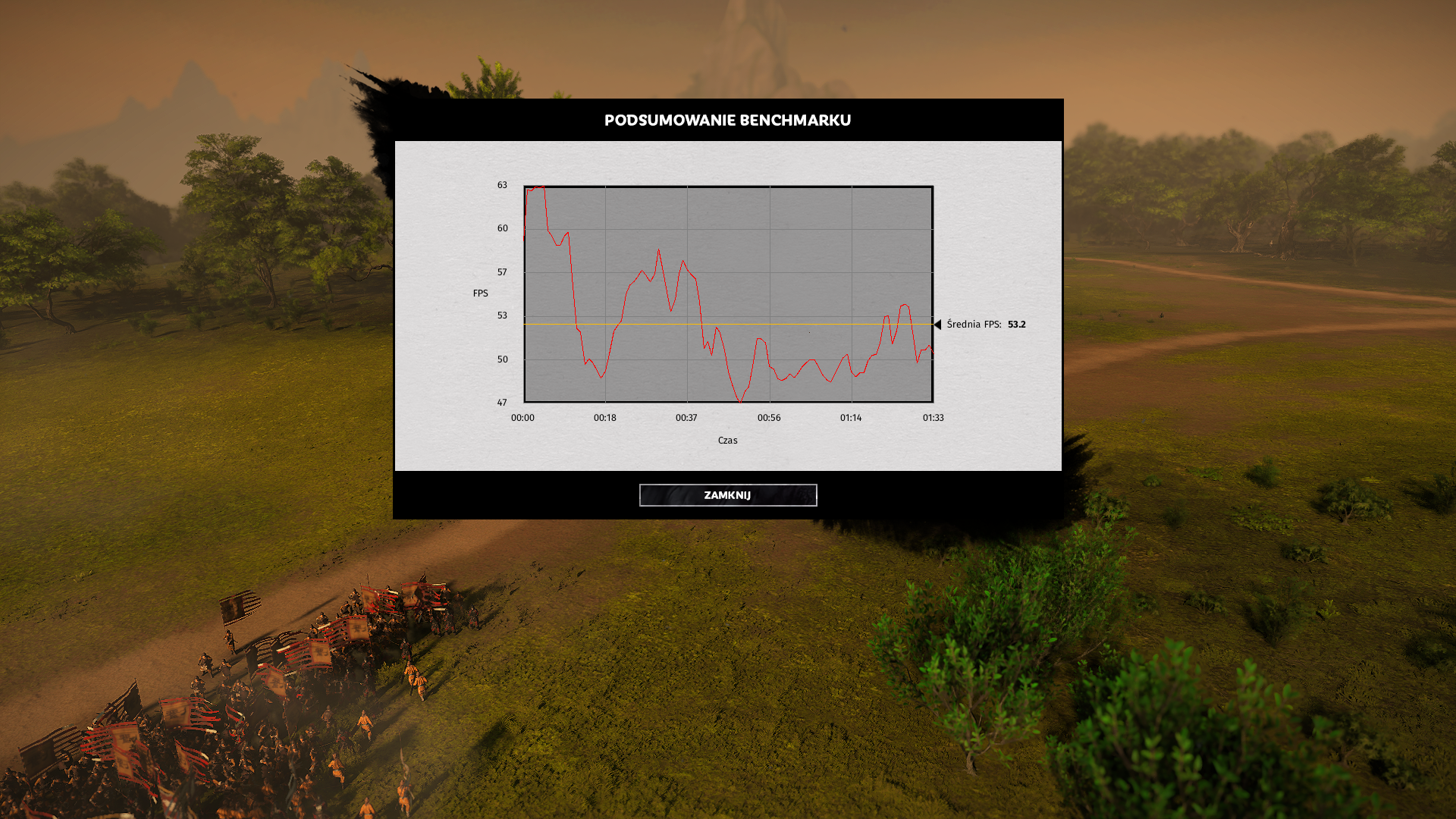Click the black average FPS triangle marker
This screenshot has width=1456, height=819.
click(x=937, y=325)
